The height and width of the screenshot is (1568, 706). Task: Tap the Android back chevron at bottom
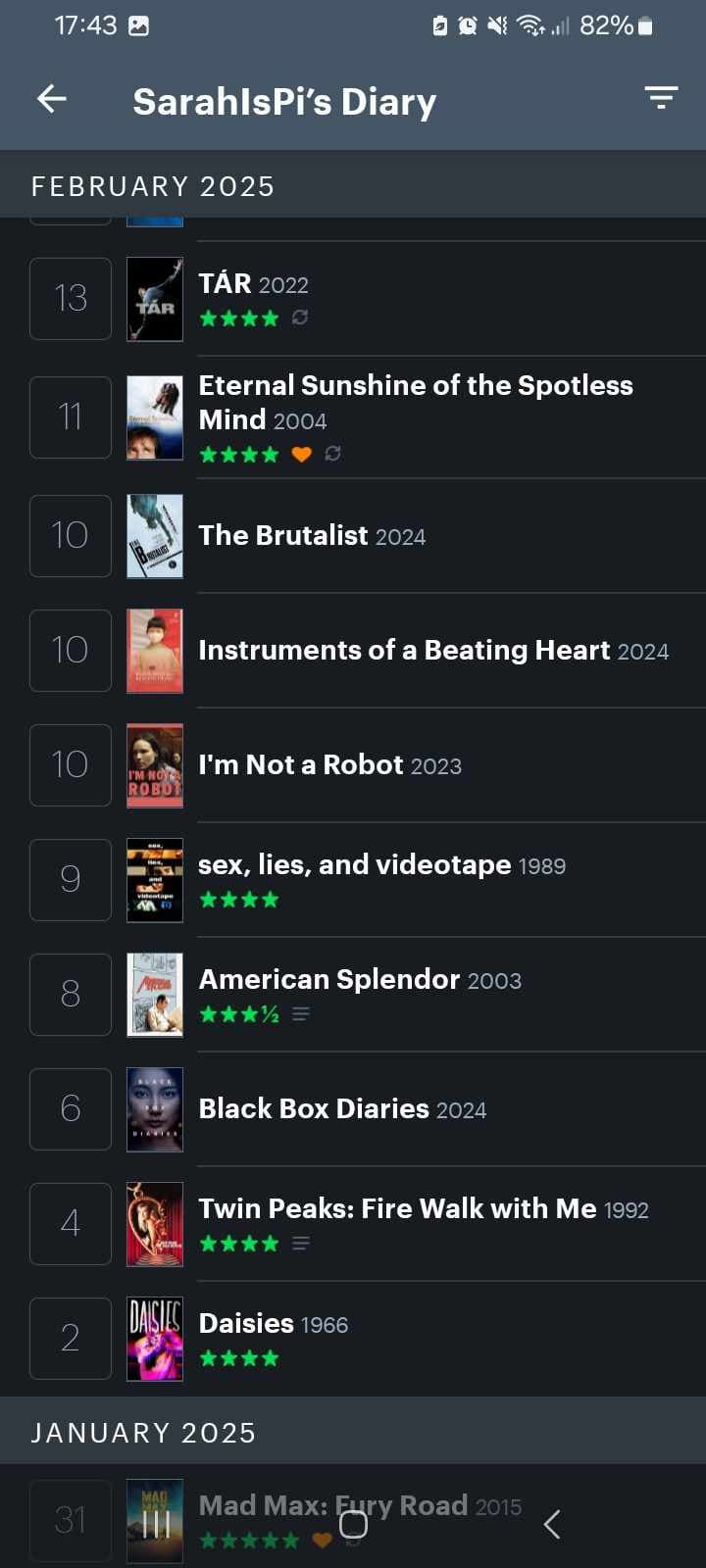point(552,1524)
